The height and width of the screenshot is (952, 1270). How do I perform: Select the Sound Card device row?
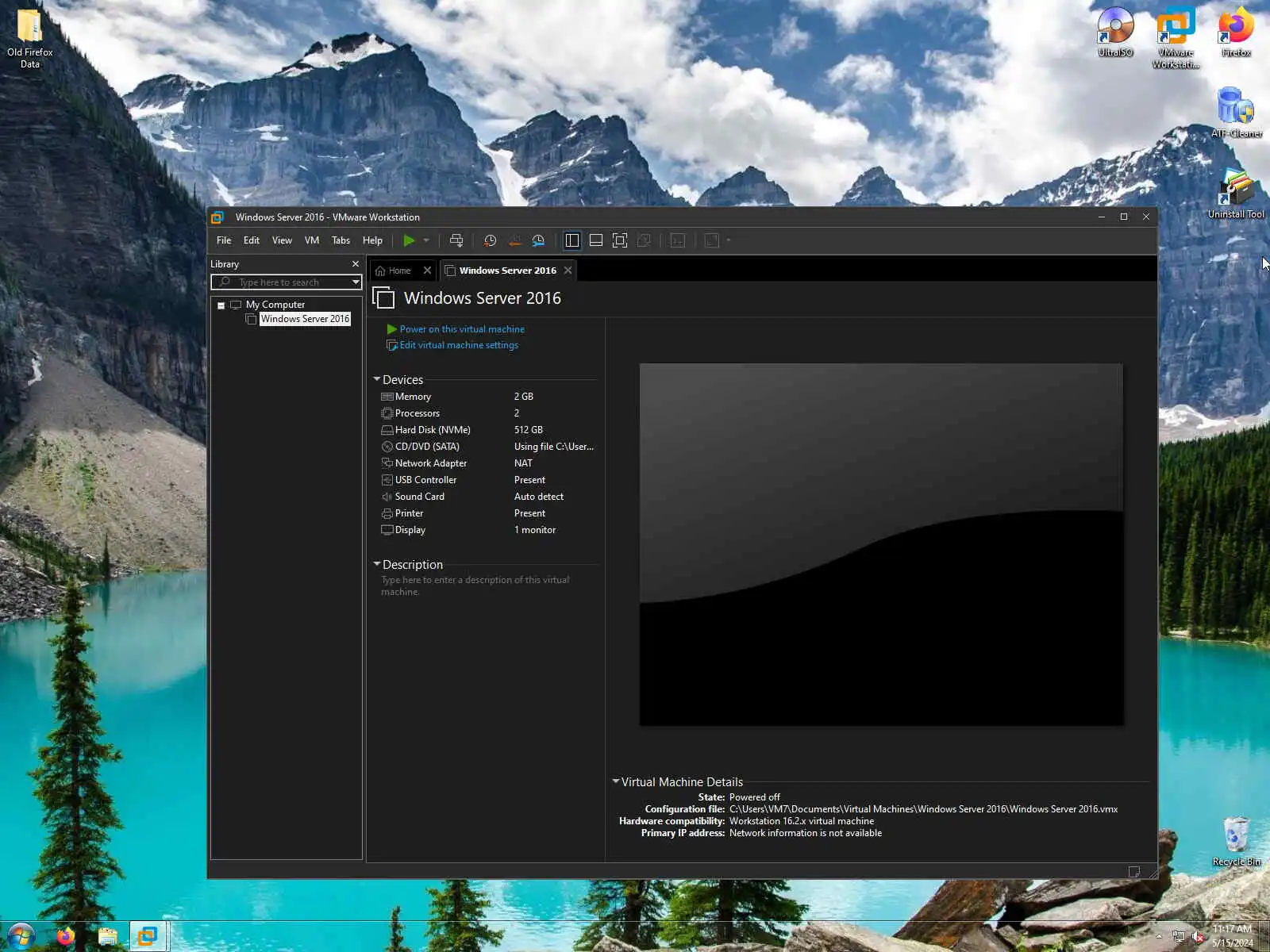tap(487, 497)
